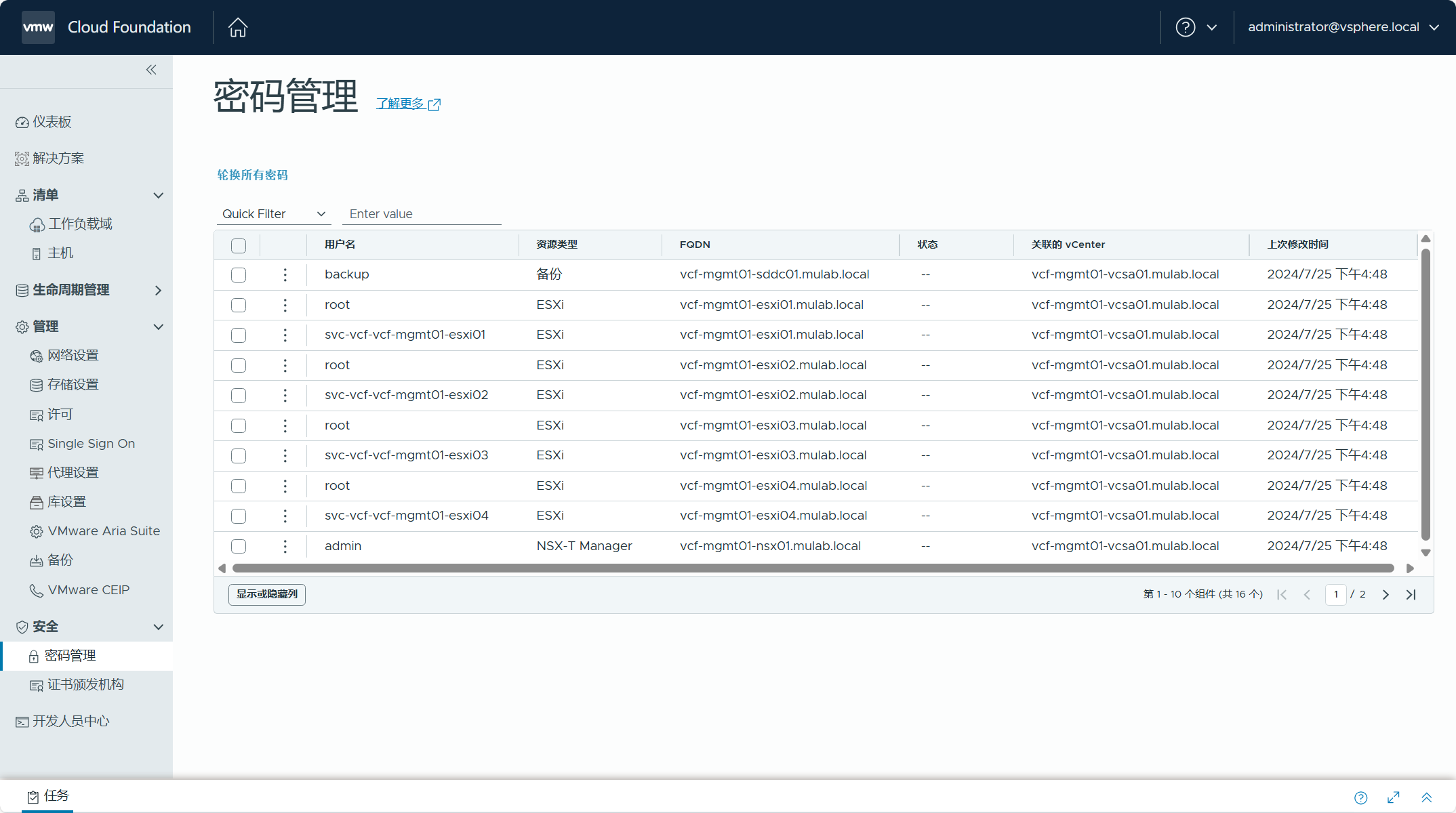Click the home icon in header
Screen dimensions: 1456x813
(238, 27)
